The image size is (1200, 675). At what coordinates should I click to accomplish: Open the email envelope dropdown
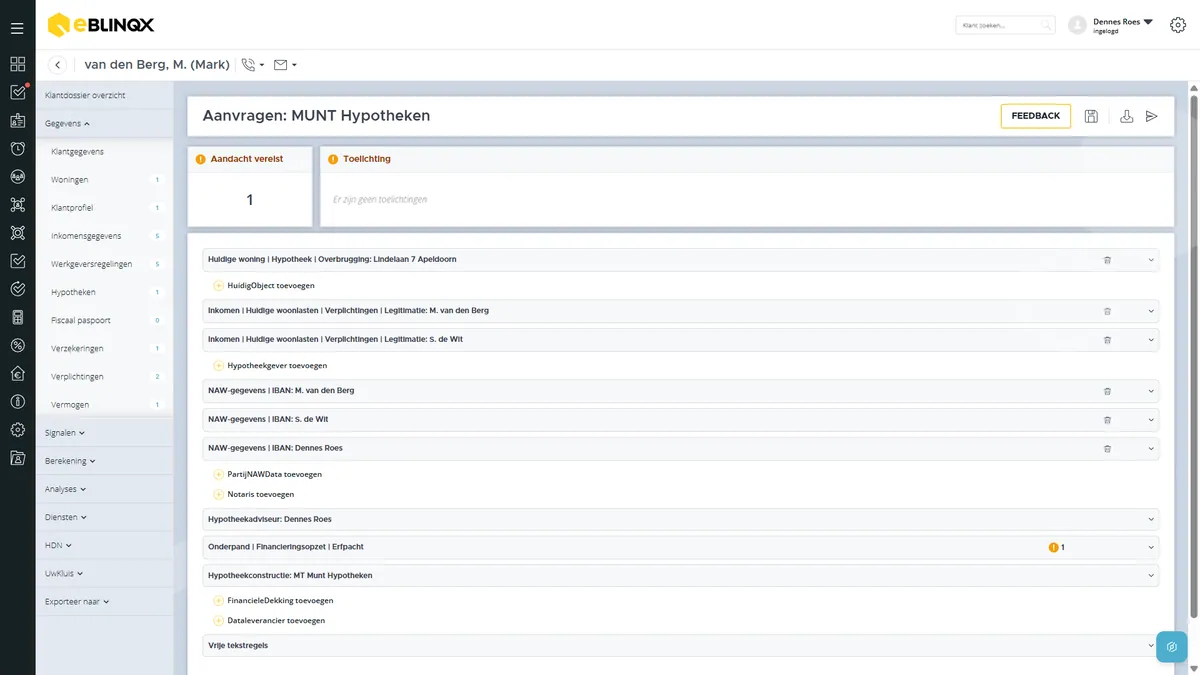pyautogui.click(x=285, y=65)
